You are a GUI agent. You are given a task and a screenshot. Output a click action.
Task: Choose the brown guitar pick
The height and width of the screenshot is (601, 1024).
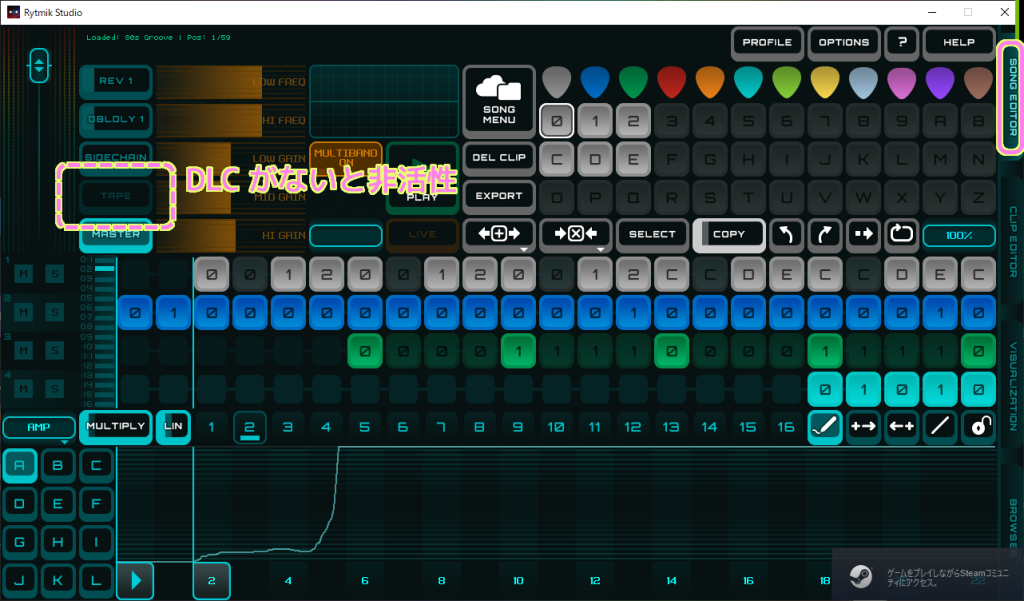point(978,82)
